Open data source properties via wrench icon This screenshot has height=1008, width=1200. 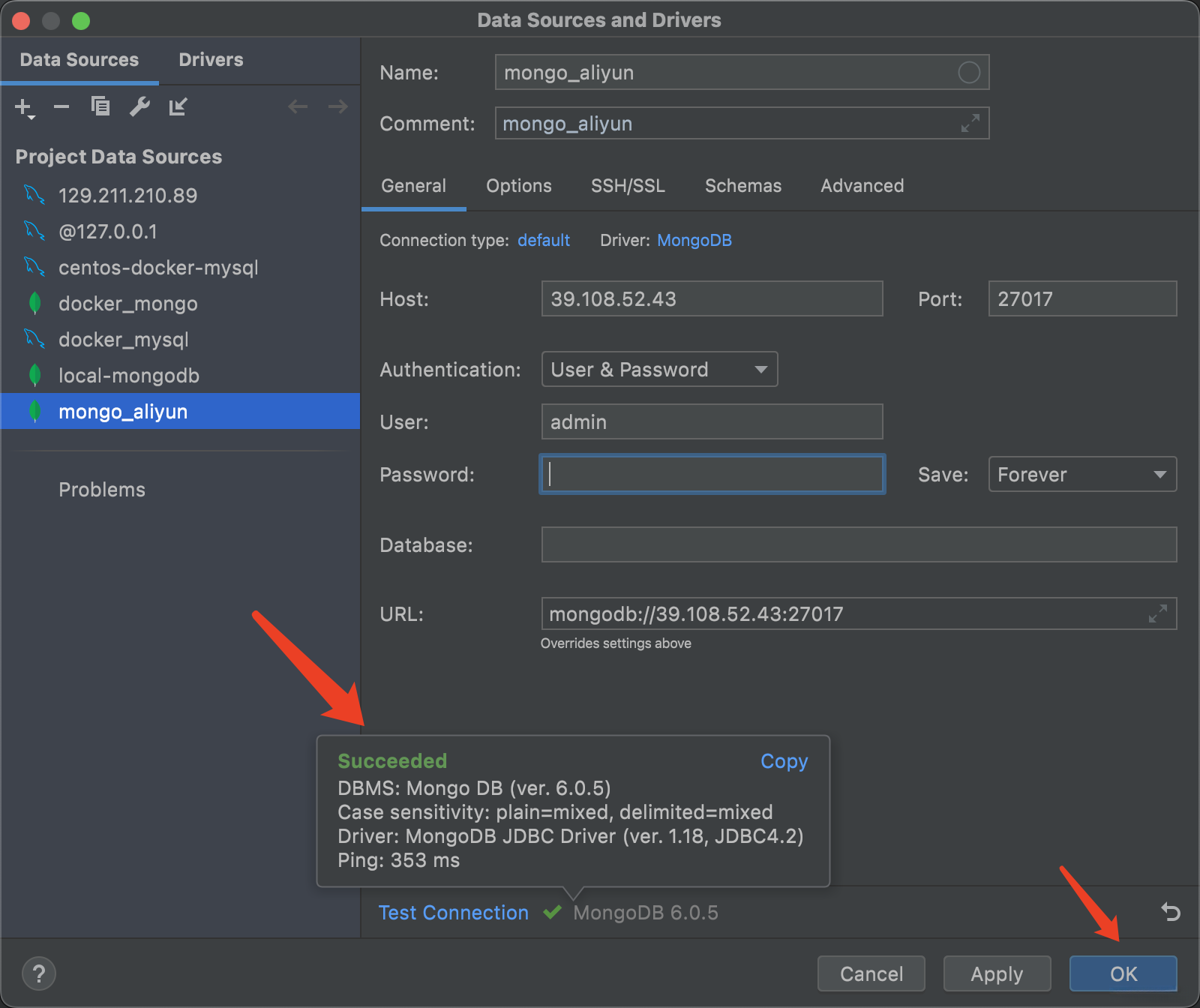(139, 107)
